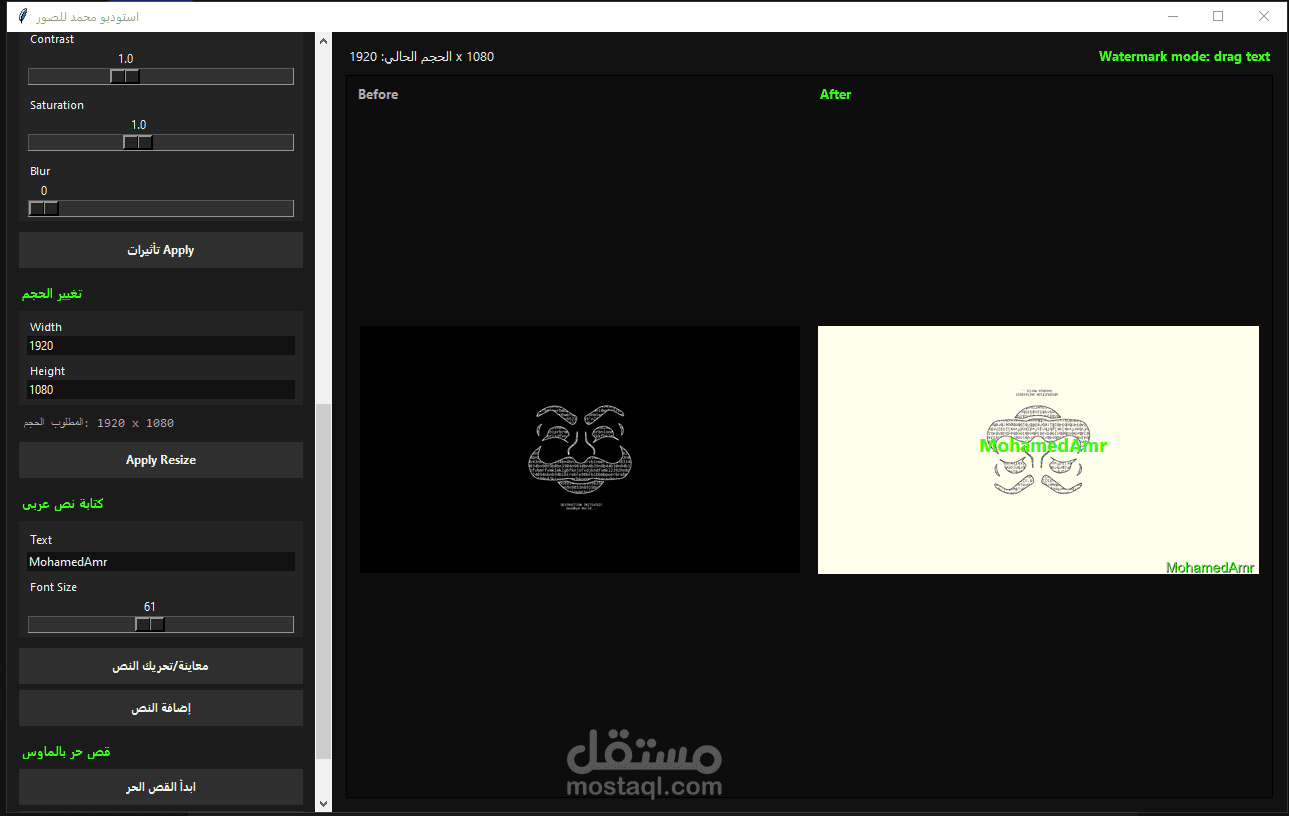The height and width of the screenshot is (816, 1289).
Task: Focus the Height input field
Action: coord(161,389)
